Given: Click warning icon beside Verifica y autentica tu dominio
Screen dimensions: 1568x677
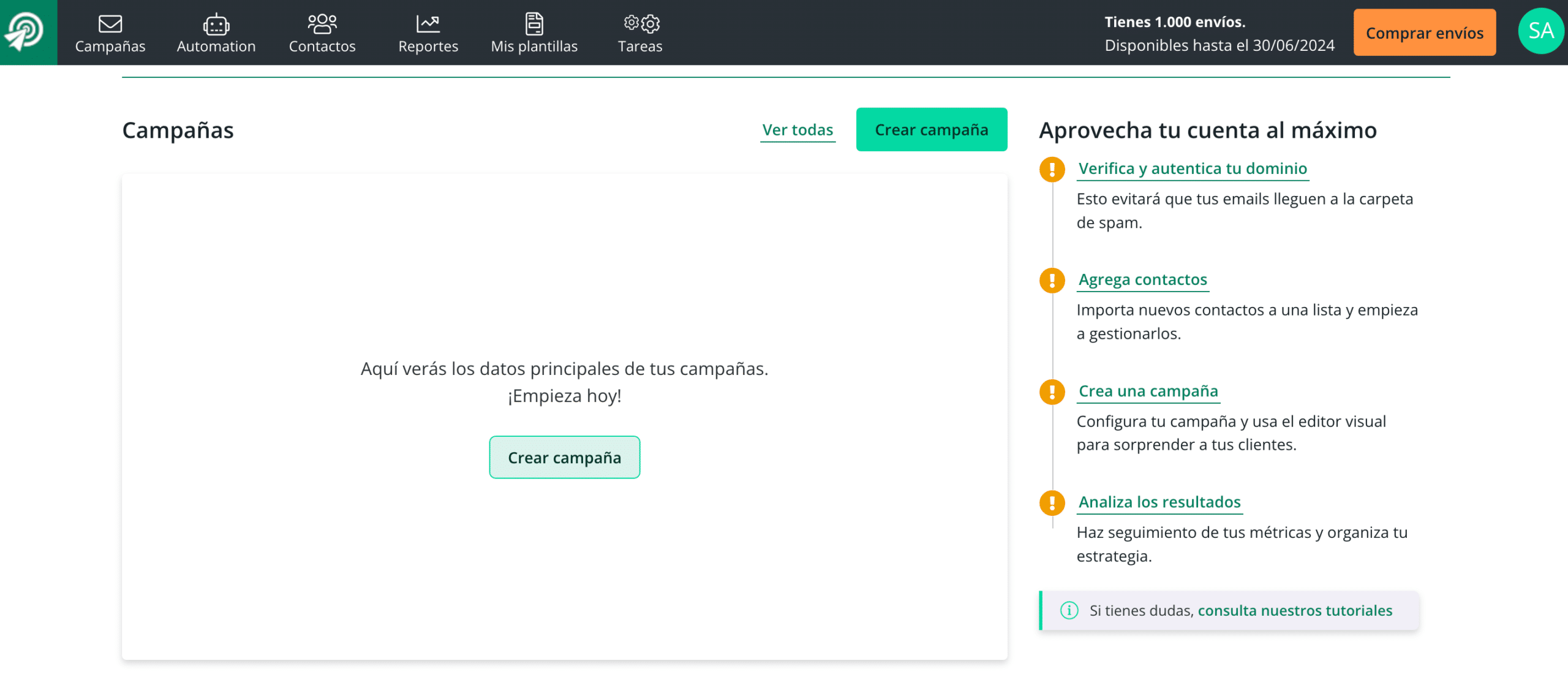Looking at the screenshot, I should (1052, 169).
